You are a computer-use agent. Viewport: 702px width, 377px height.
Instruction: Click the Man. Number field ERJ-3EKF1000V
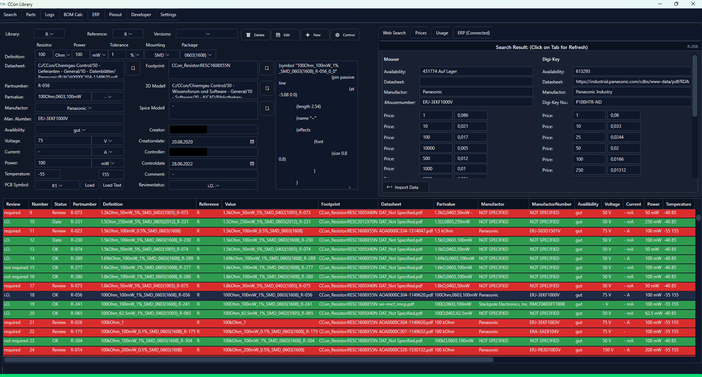coord(79,119)
